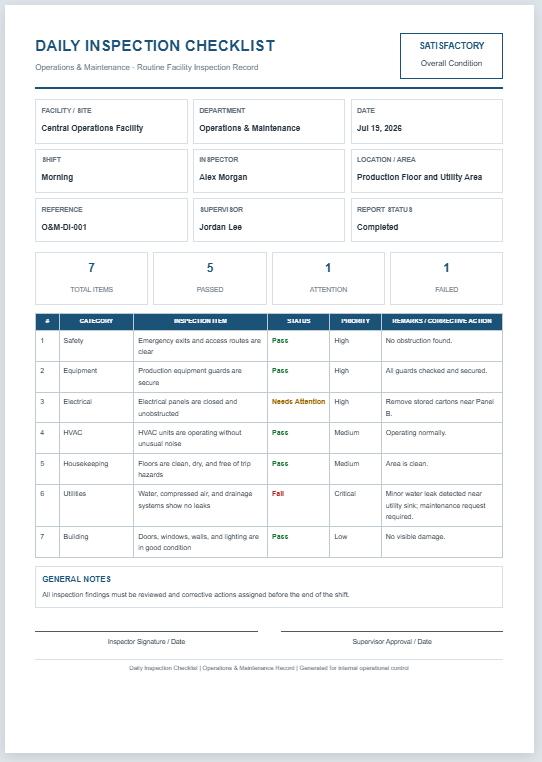
Task: Select the HVAC category cell
Action: [x=96, y=438]
